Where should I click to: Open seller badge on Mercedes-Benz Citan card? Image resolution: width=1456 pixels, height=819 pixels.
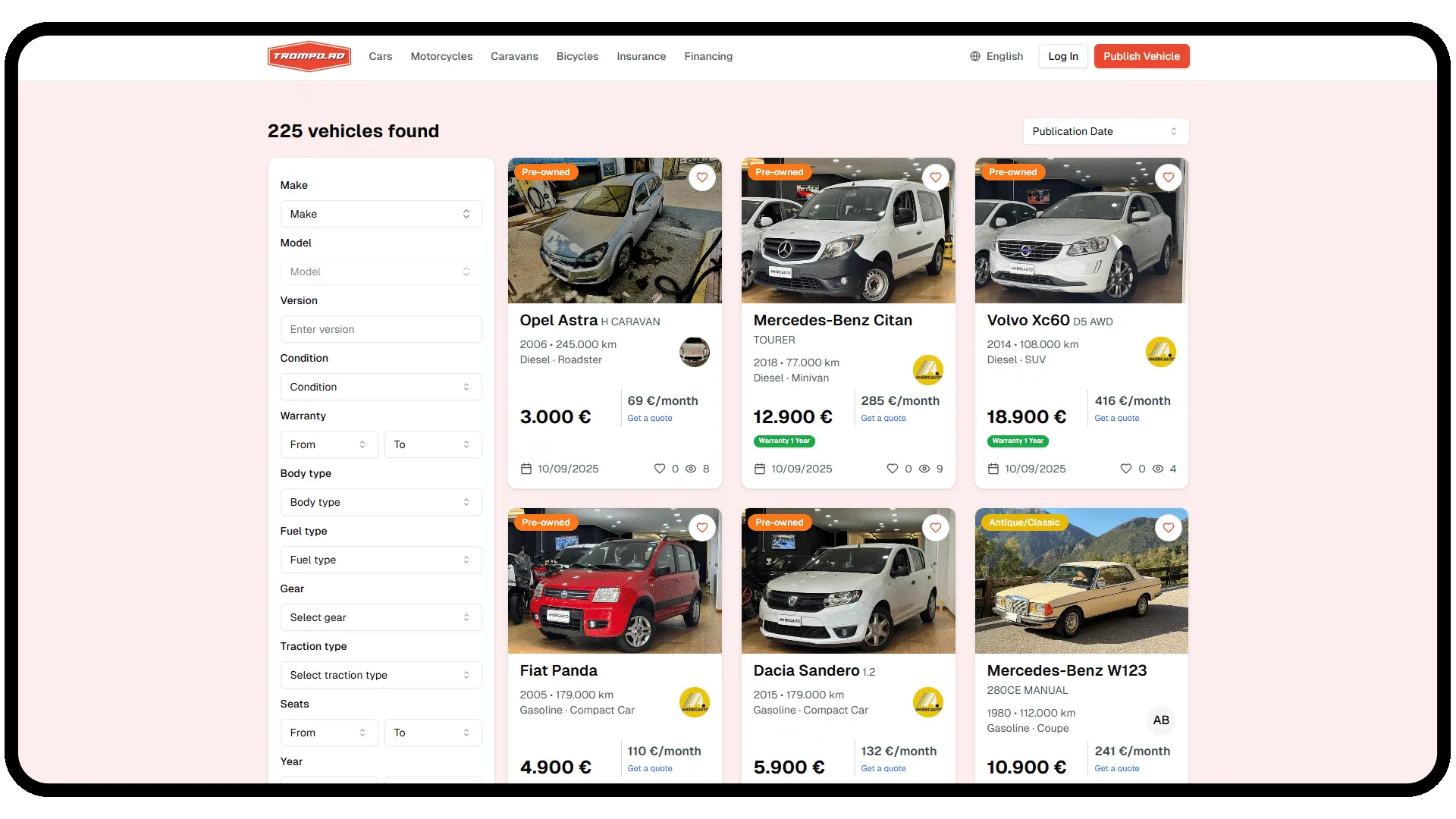[x=928, y=370]
